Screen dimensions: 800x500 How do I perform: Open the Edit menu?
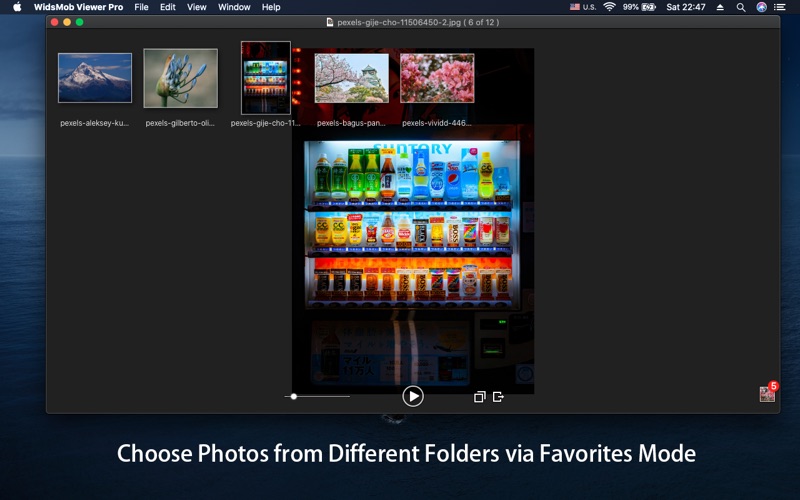(168, 7)
